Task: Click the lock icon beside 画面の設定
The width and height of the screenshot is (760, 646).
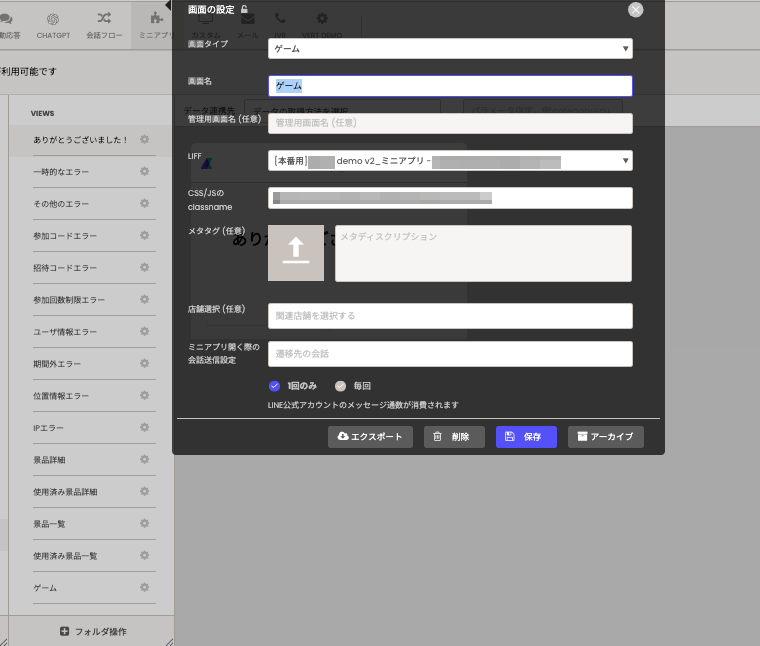Action: pos(244,9)
